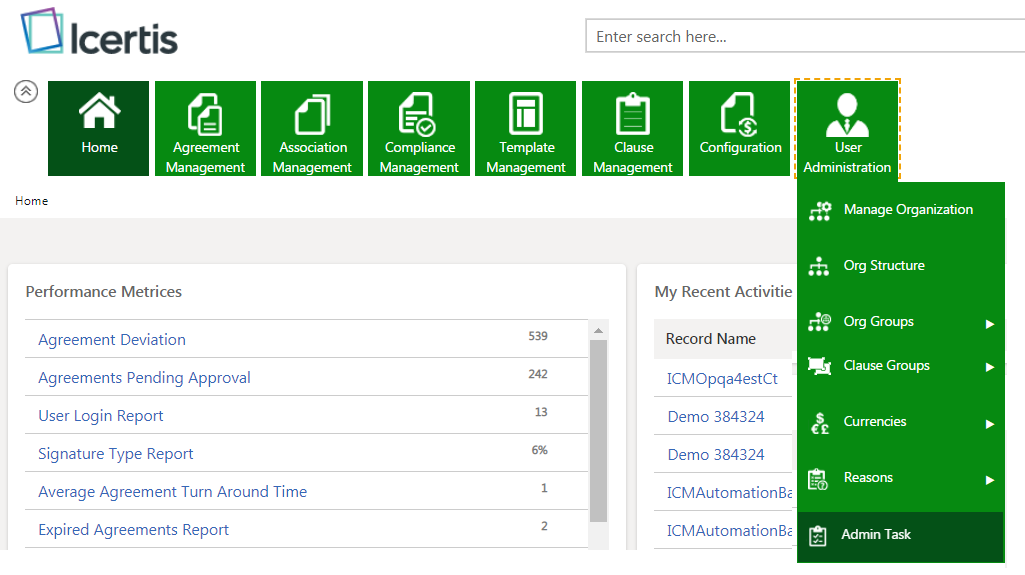Open the Template Management tile

(526, 128)
